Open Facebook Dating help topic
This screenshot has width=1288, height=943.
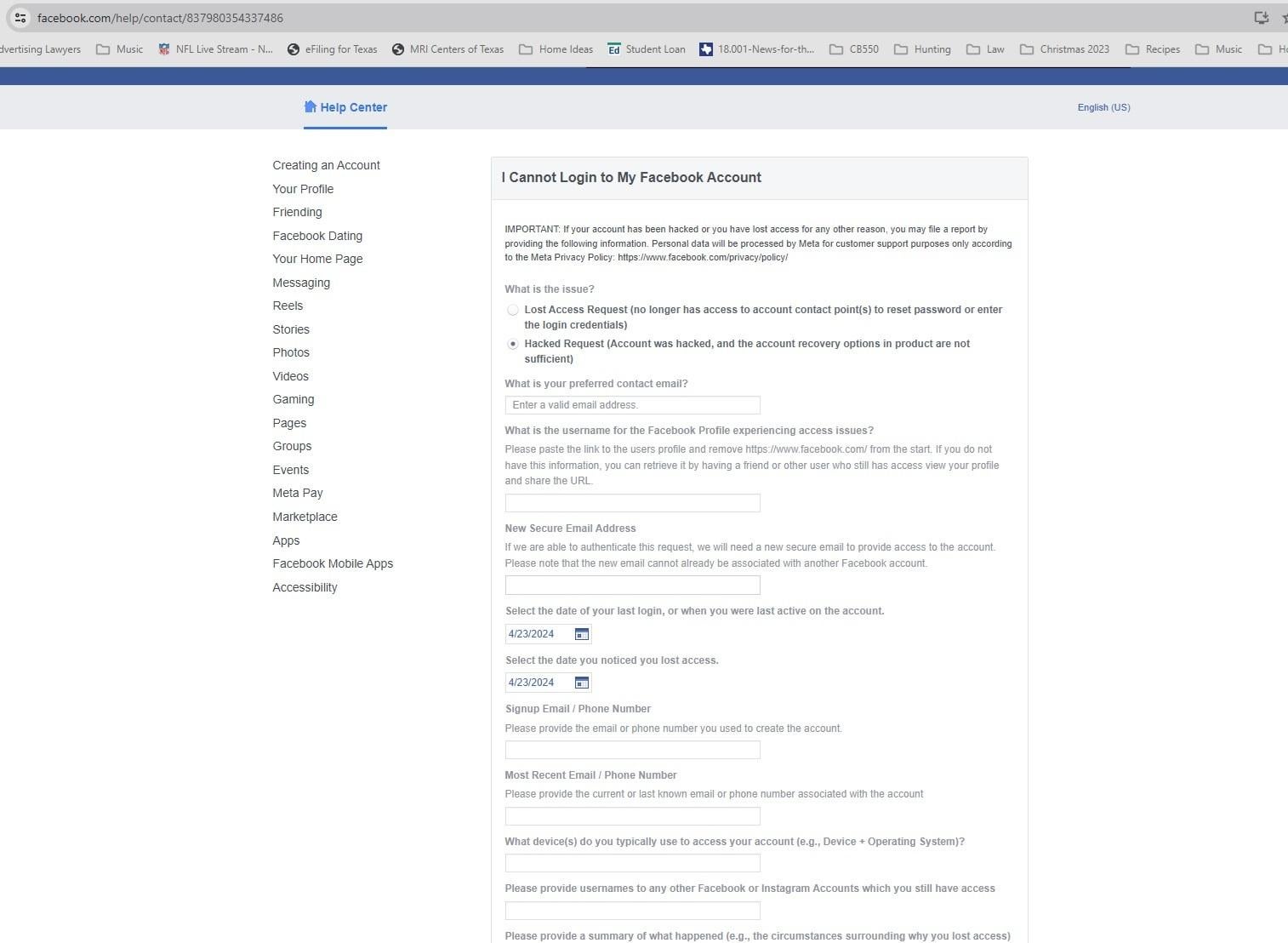coord(317,236)
